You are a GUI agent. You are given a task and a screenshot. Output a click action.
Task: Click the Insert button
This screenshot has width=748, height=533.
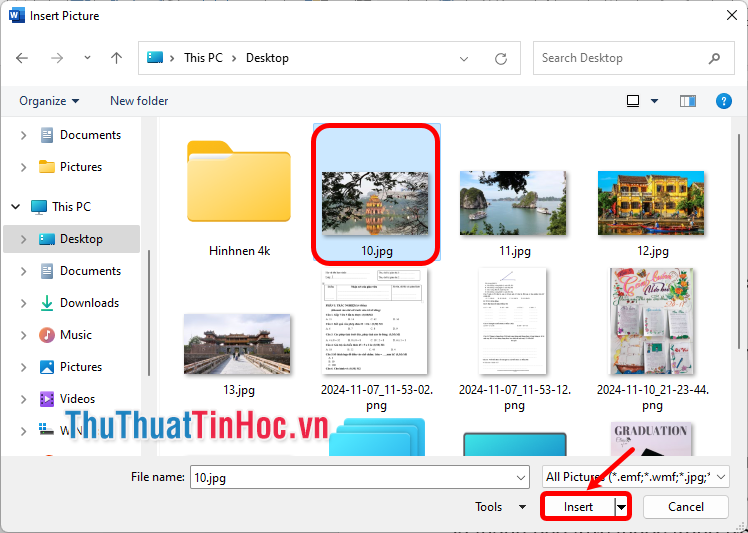coord(579,507)
